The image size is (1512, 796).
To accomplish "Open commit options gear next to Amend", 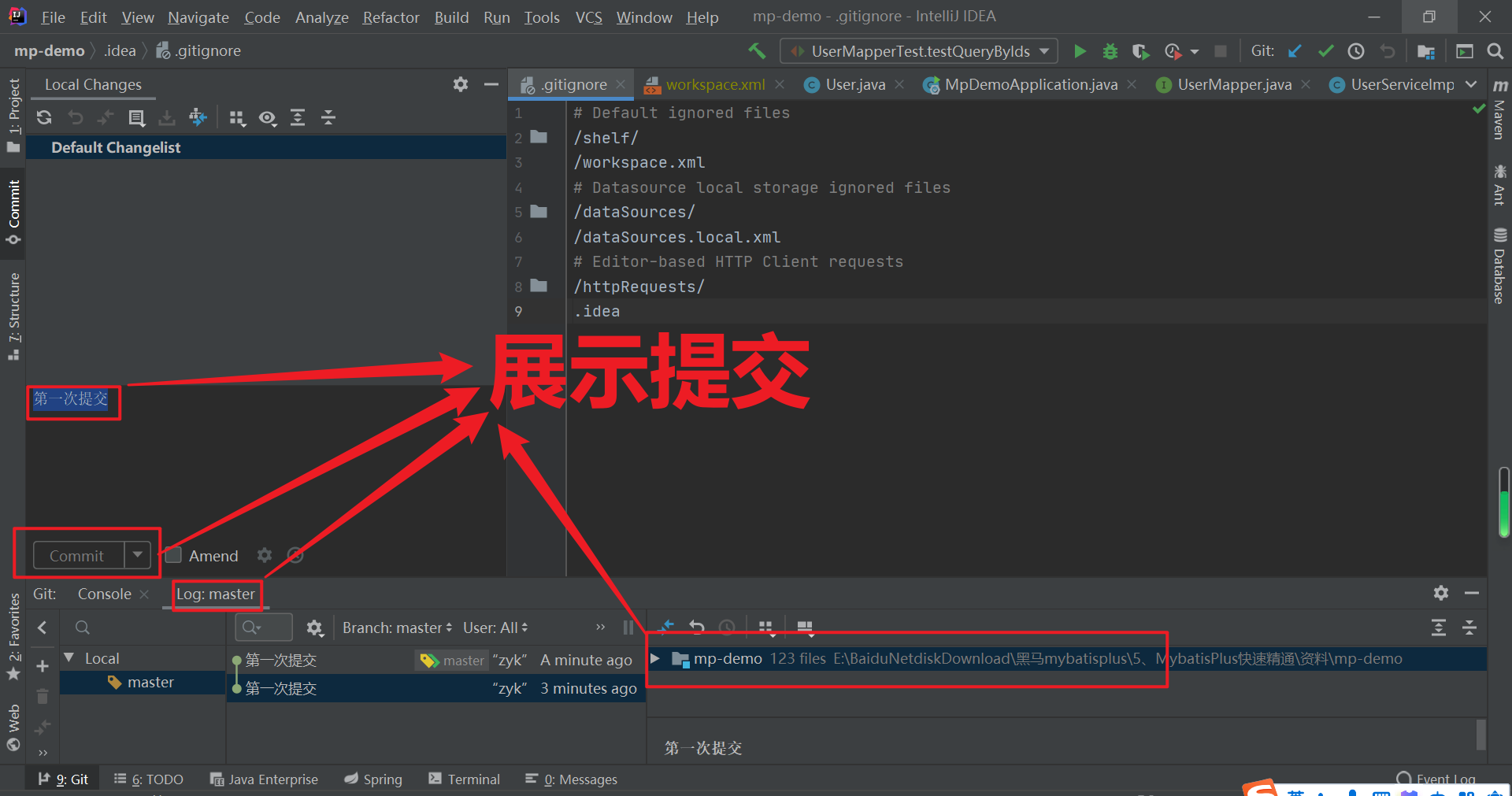I will [265, 556].
